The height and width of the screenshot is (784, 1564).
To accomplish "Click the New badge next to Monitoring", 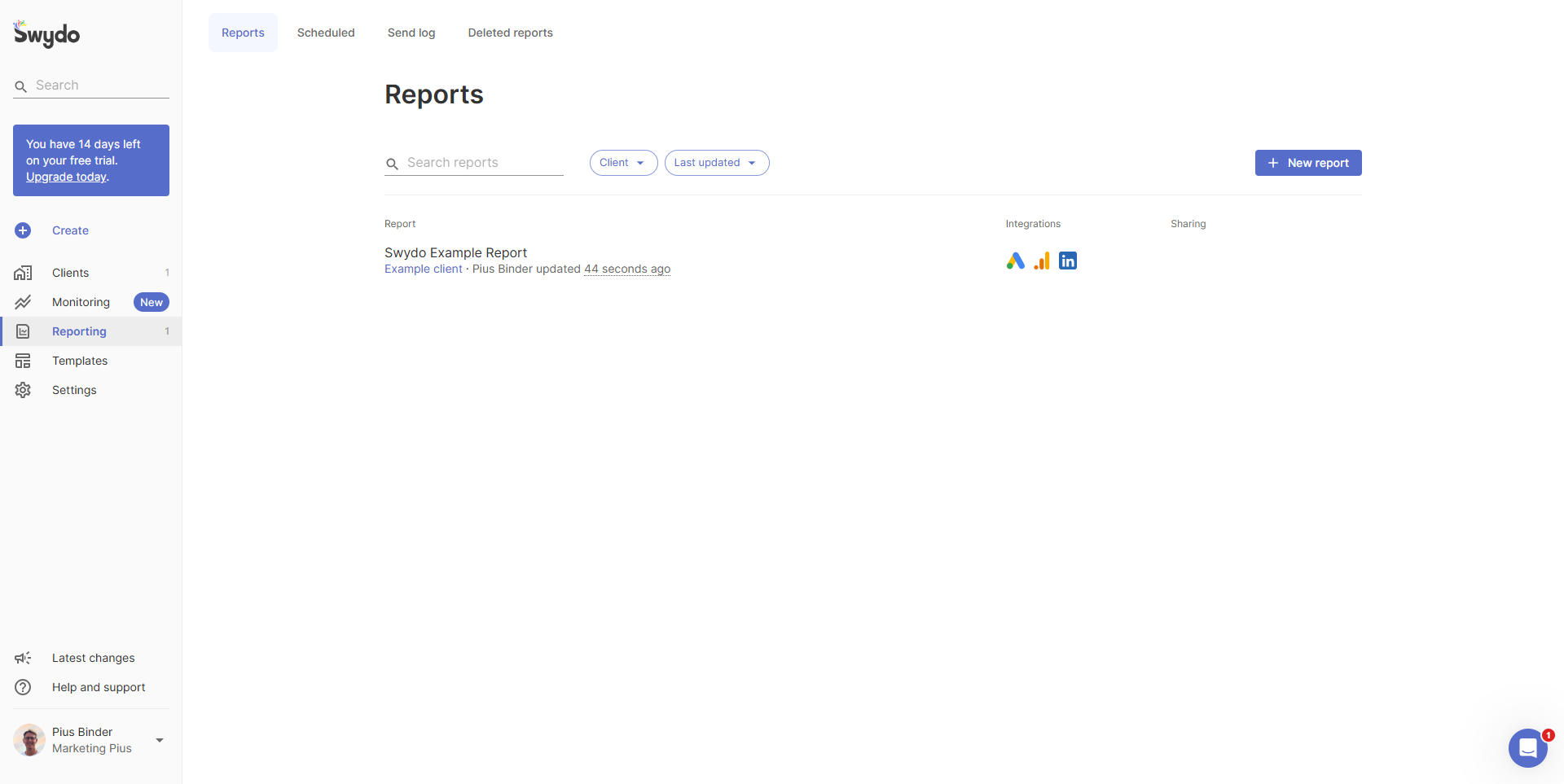I will coord(152,302).
